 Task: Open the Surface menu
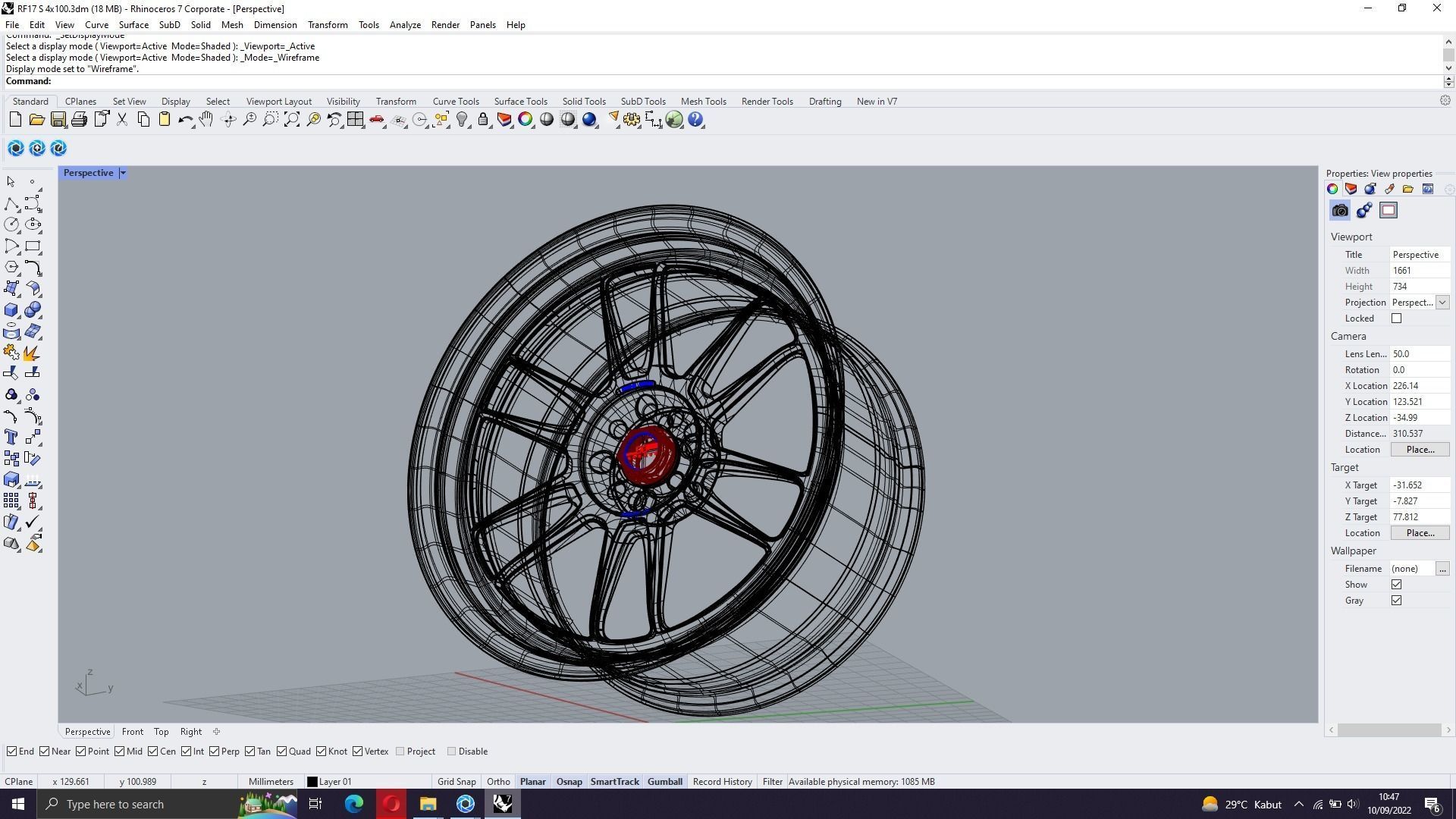[133, 25]
